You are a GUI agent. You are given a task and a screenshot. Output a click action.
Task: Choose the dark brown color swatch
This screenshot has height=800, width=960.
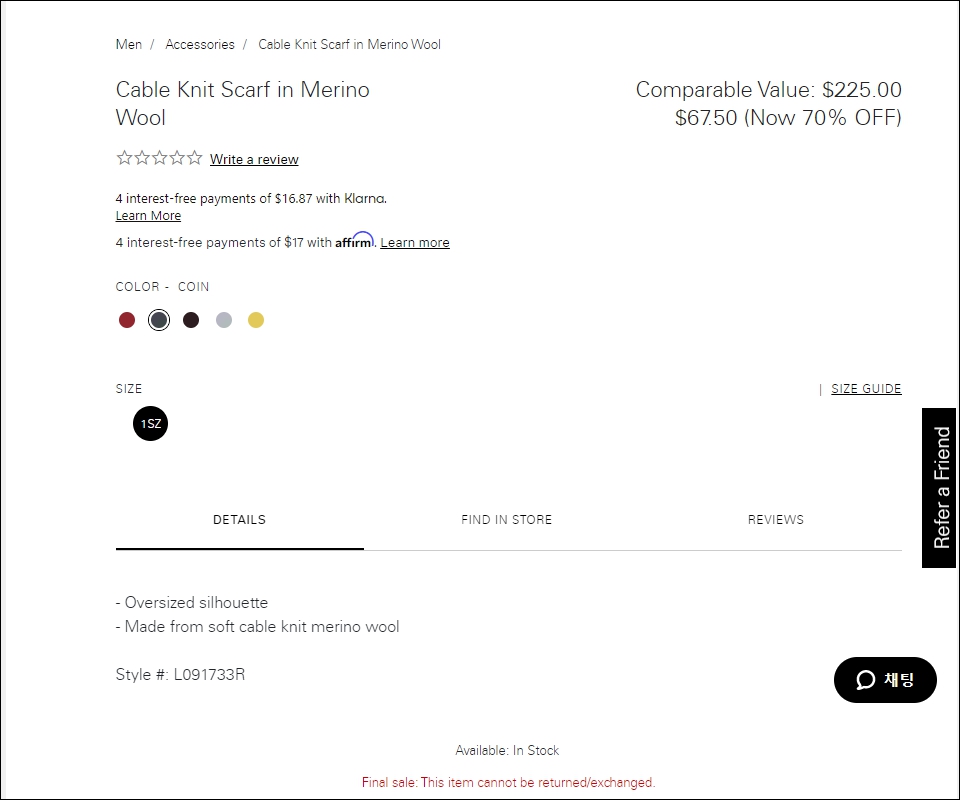coord(191,320)
